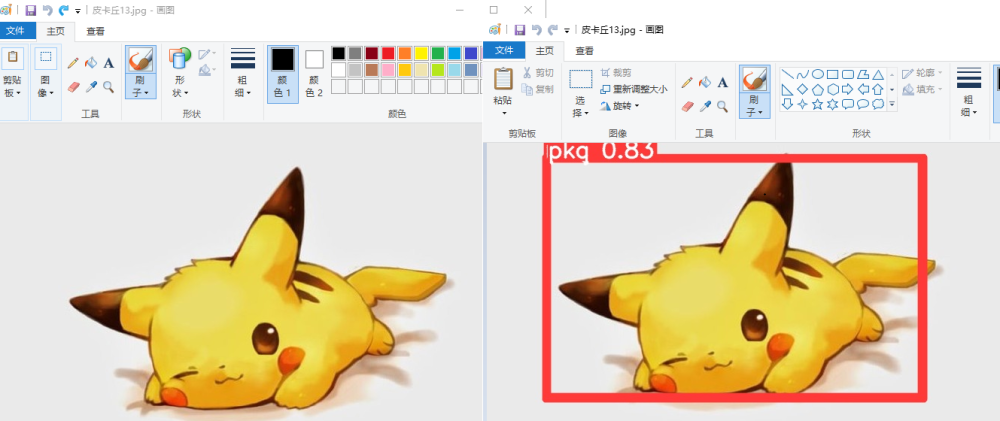Click Copy (复制) in right Paint window
The height and width of the screenshot is (421, 1000).
coord(538,89)
